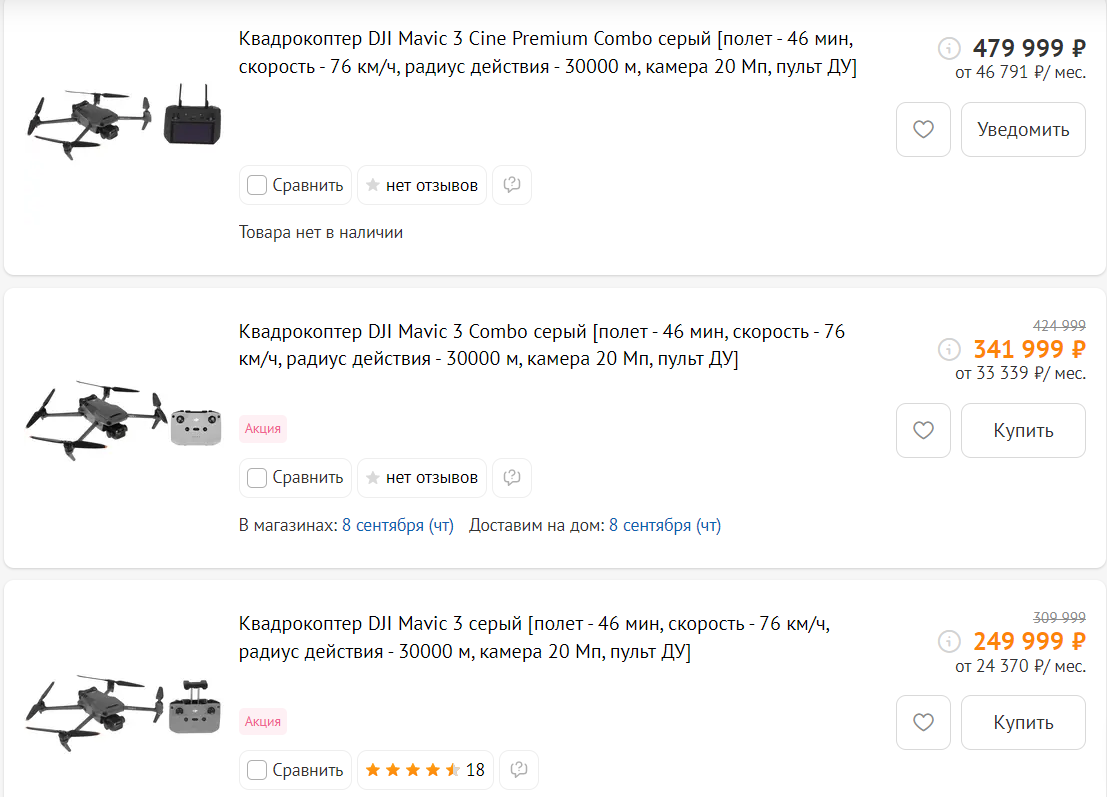Open price info for 479 999 ₽ item
Screen dimensions: 1107x797
pos(949,48)
